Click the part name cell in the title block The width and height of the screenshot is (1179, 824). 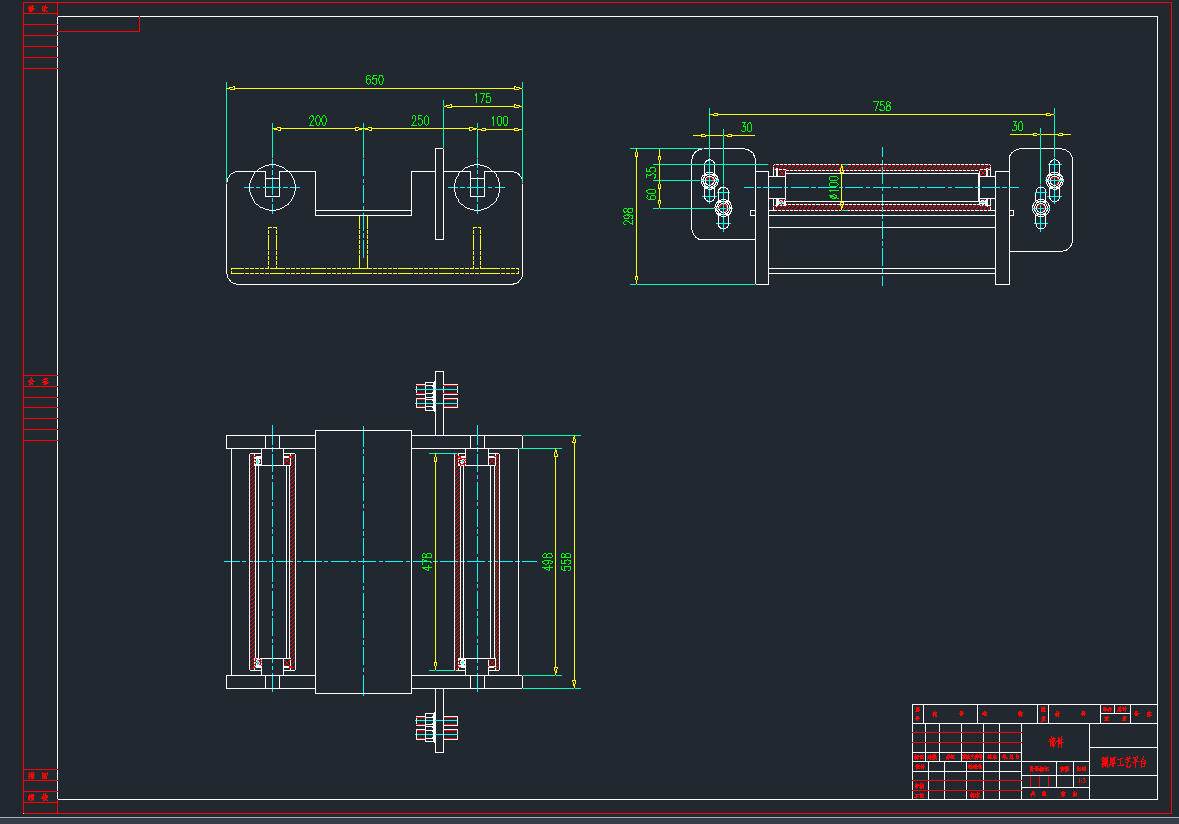click(x=1056, y=740)
